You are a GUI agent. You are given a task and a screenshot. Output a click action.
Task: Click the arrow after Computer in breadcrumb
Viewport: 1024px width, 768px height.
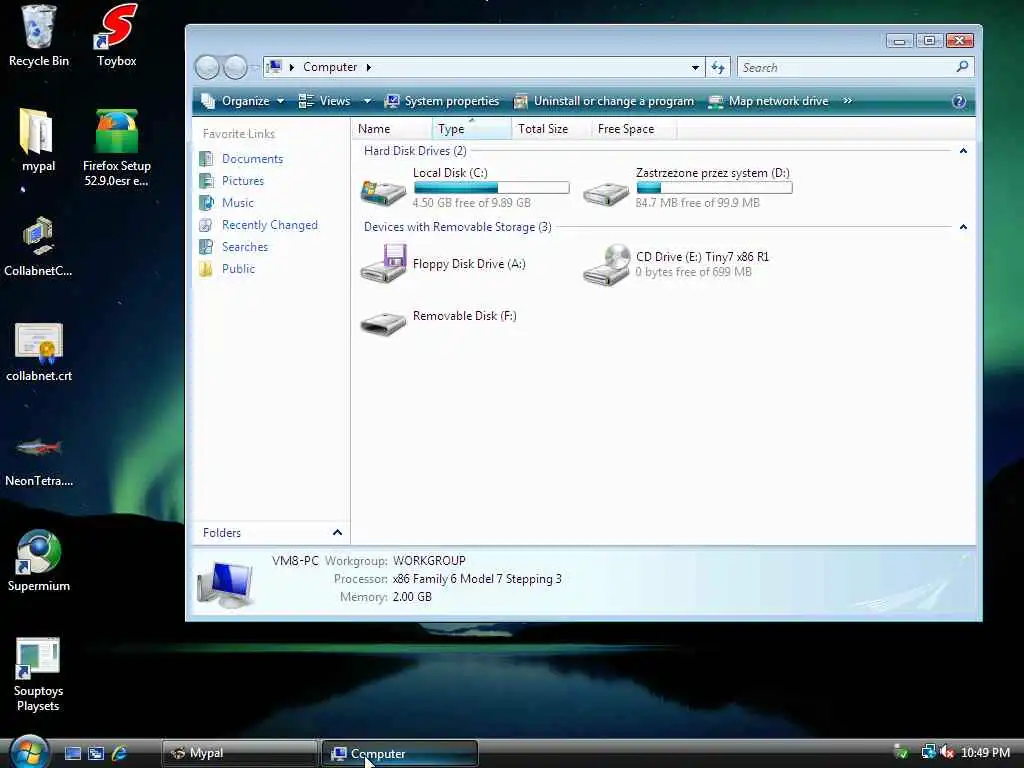coord(368,67)
